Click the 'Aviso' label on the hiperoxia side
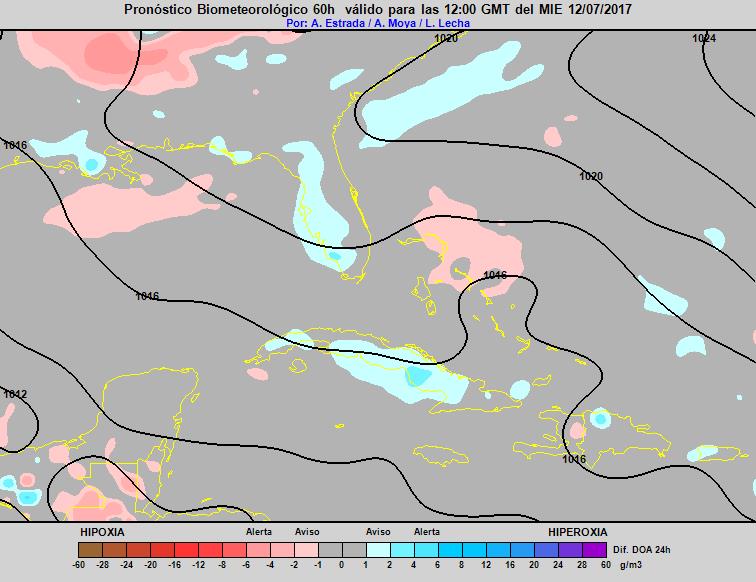The width and height of the screenshot is (756, 582). click(x=378, y=532)
